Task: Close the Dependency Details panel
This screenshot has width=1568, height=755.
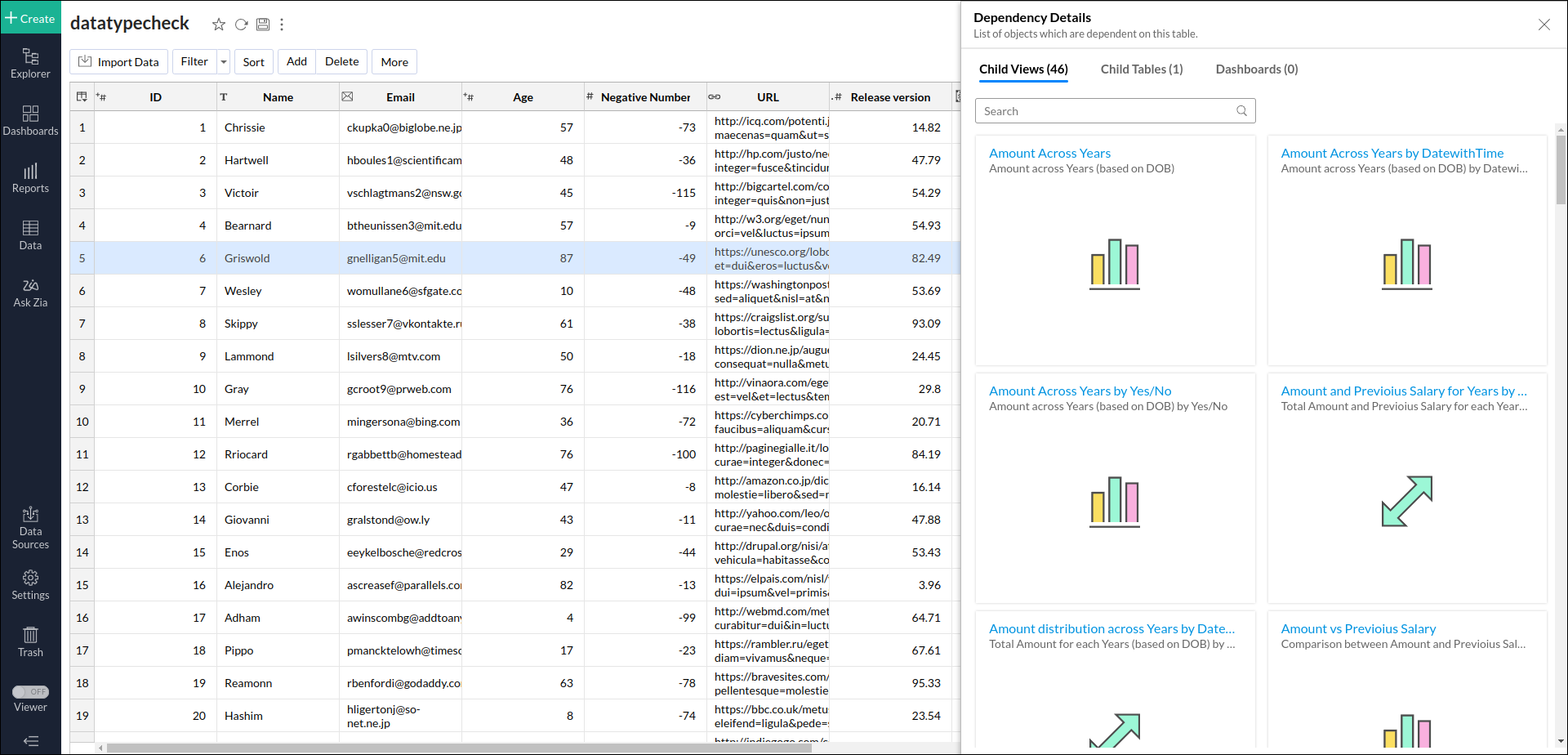Action: (1543, 25)
